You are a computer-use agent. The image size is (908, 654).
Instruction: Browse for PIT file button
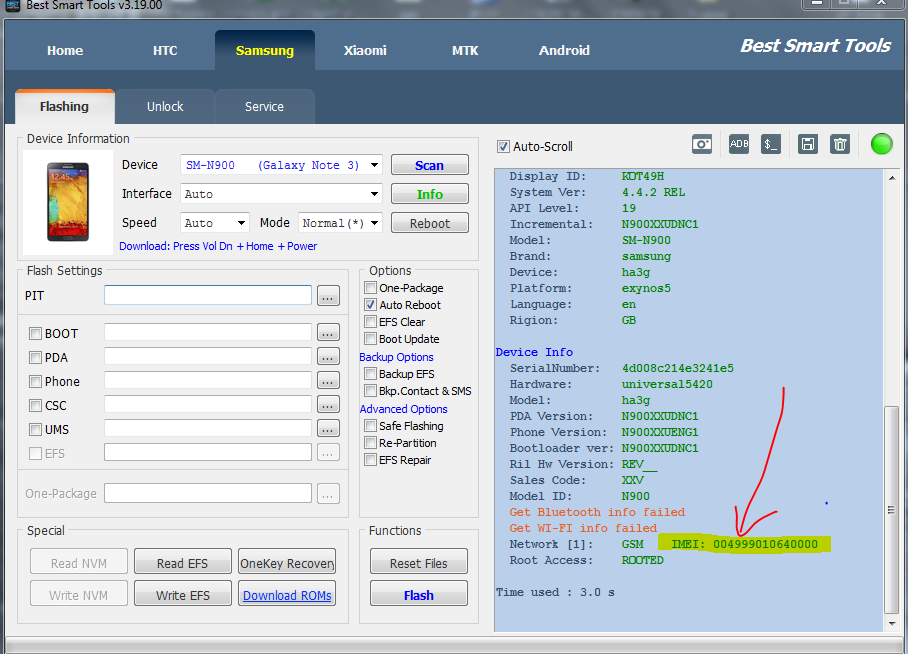[328, 295]
